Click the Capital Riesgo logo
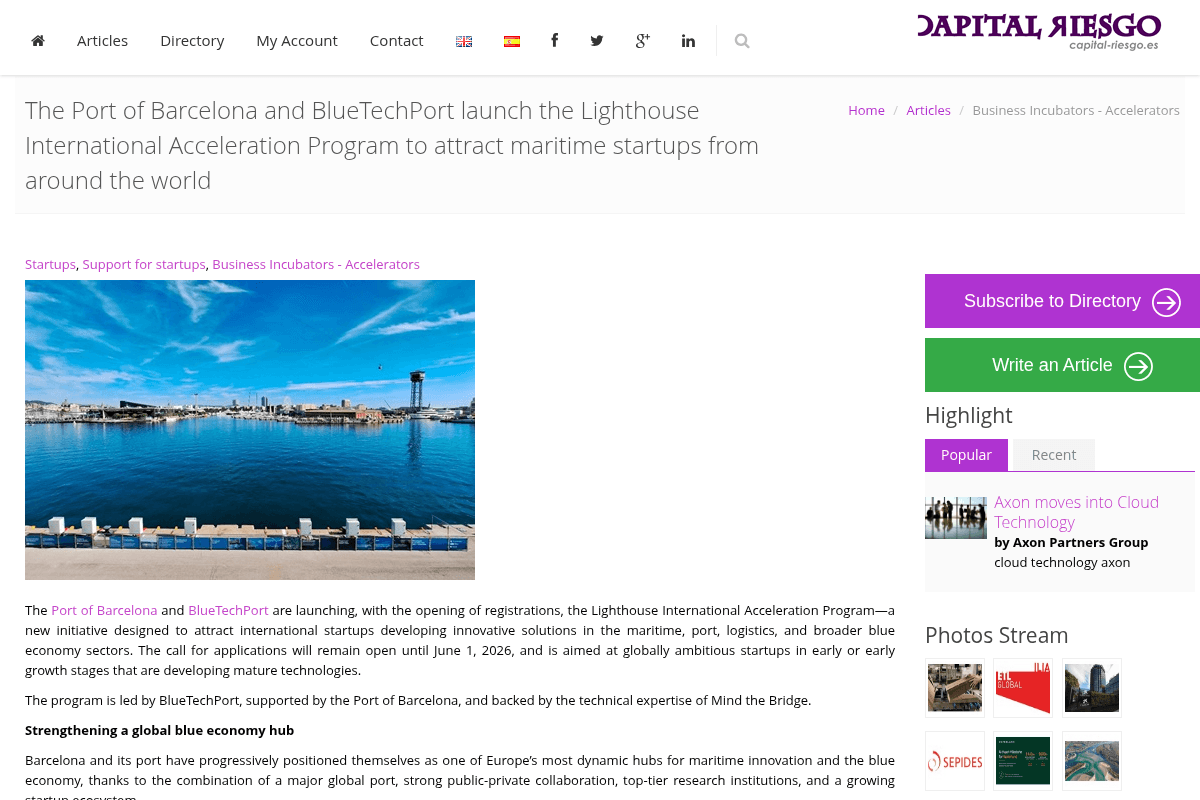 [x=1038, y=30]
